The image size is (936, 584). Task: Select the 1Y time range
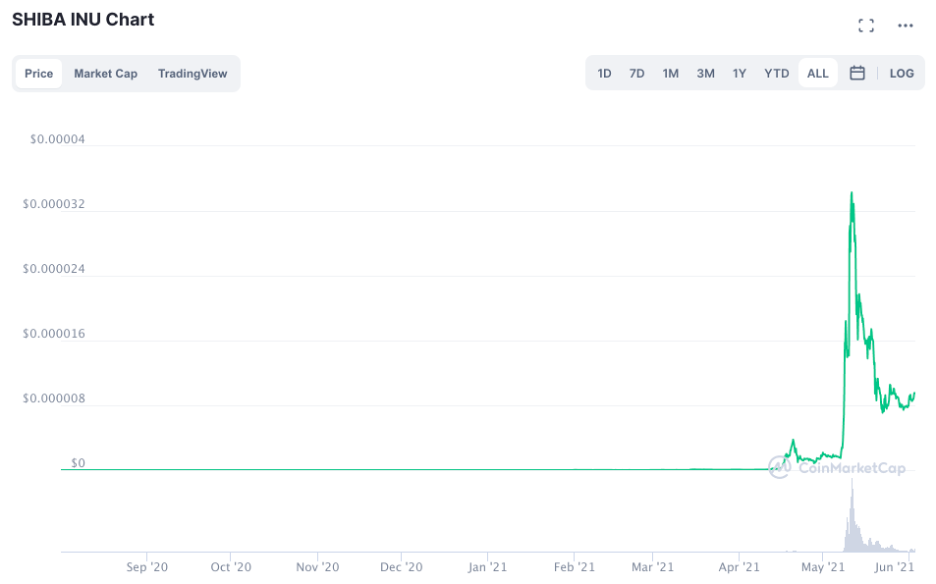coord(740,73)
